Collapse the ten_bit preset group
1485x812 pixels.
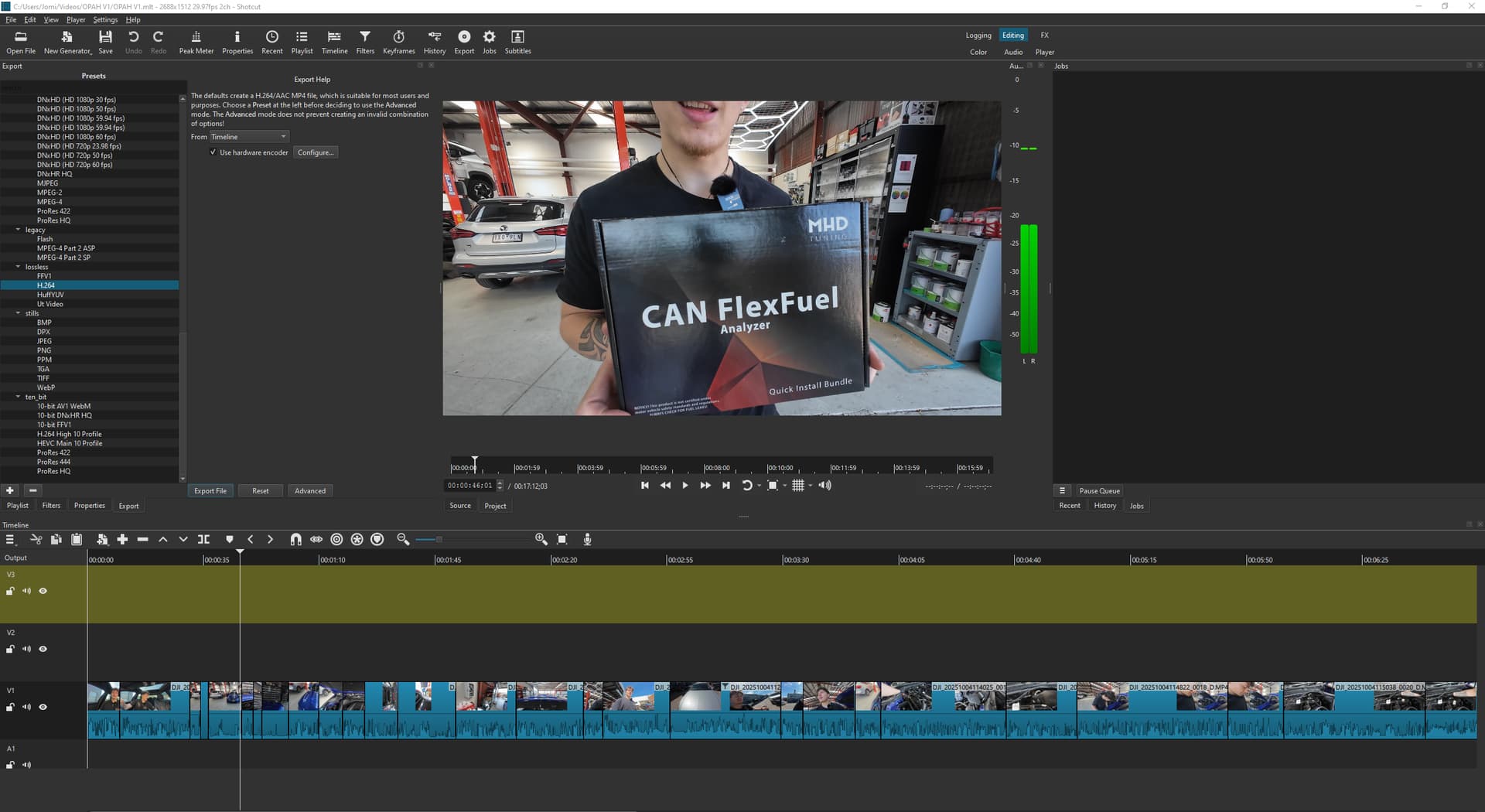(19, 397)
